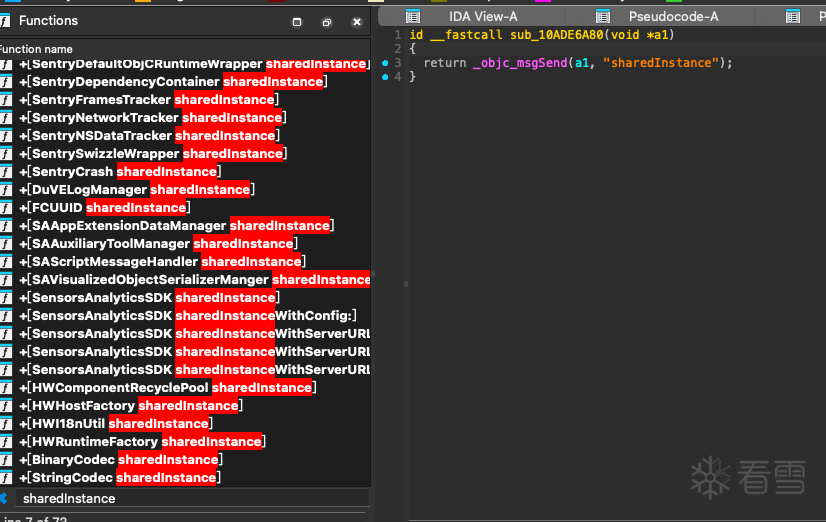Click the __fastcall keyword in pseudocode
This screenshot has width=826, height=522.
(x=466, y=35)
